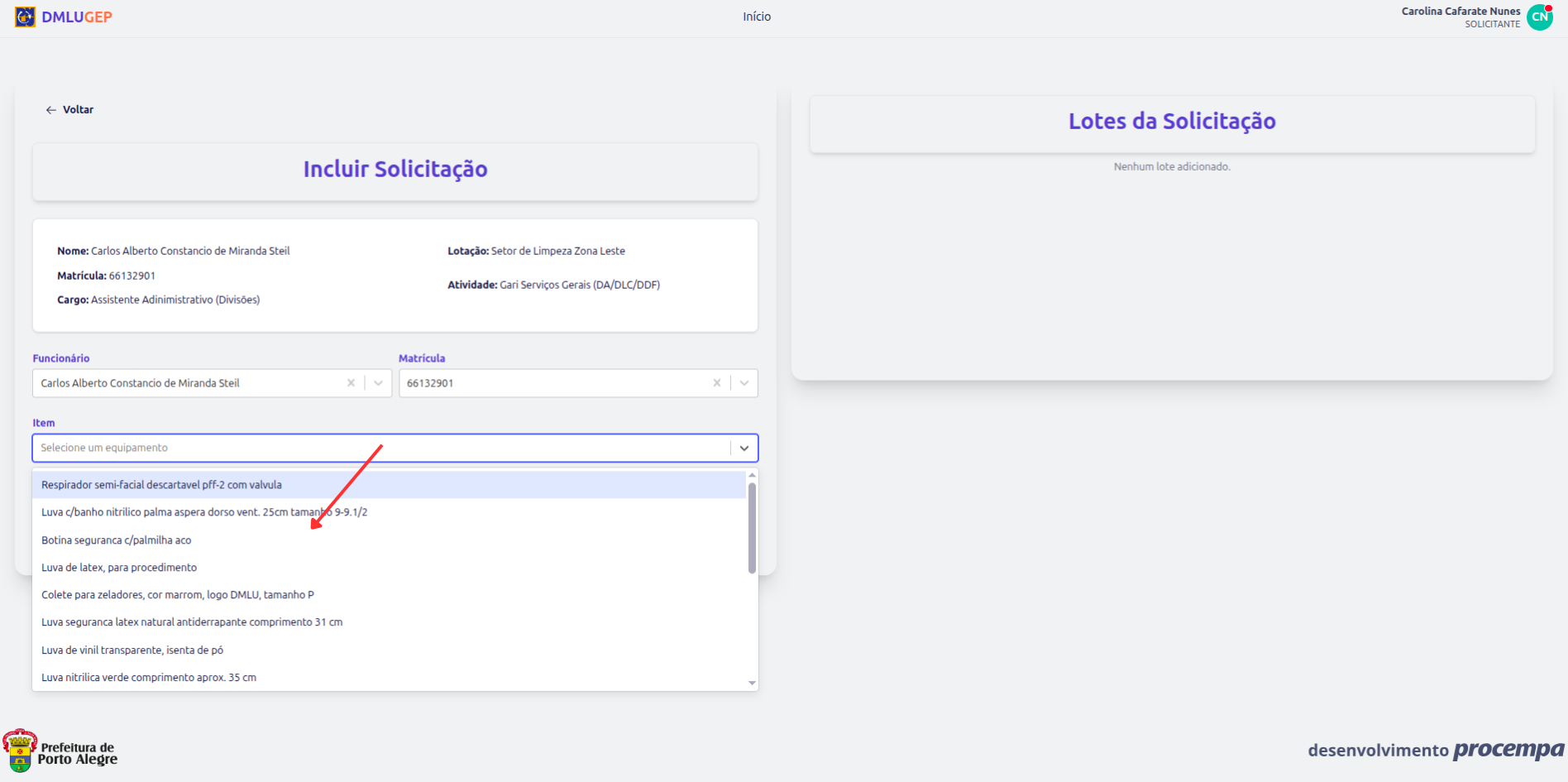Click the procempa developer logo

tap(1508, 750)
